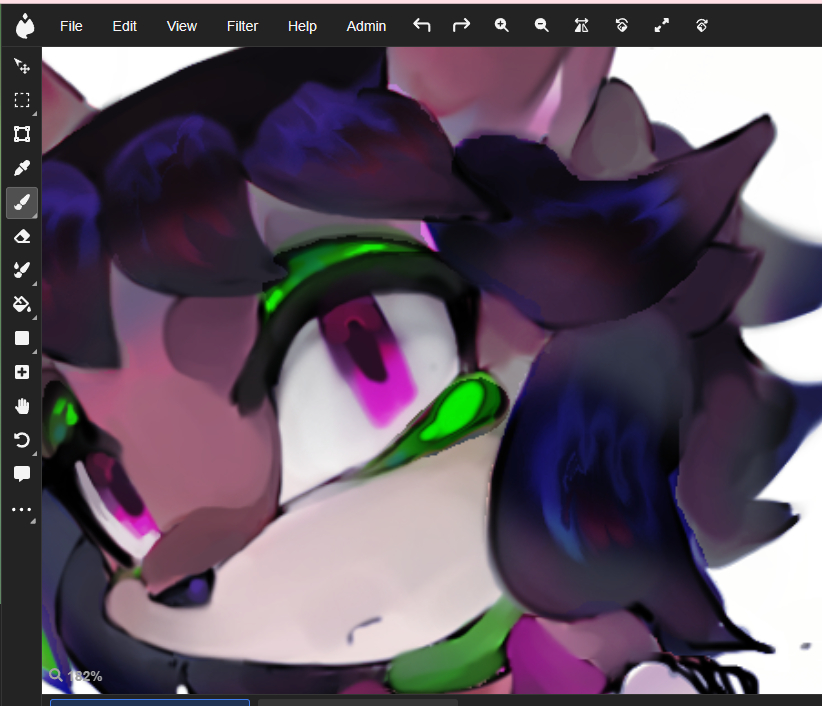Viewport: 822px width, 706px height.
Task: Select the Hand pan tool
Action: tap(21, 406)
